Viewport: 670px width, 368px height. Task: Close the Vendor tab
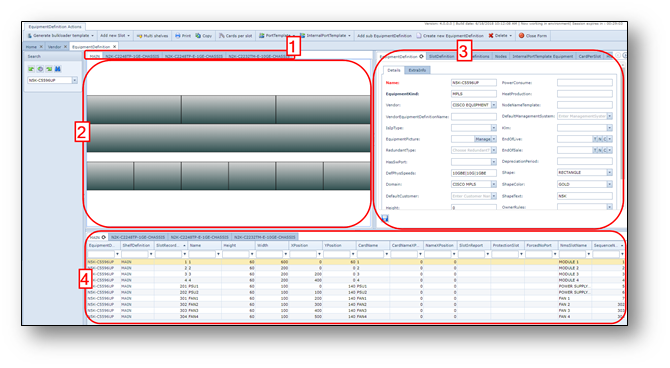point(65,47)
